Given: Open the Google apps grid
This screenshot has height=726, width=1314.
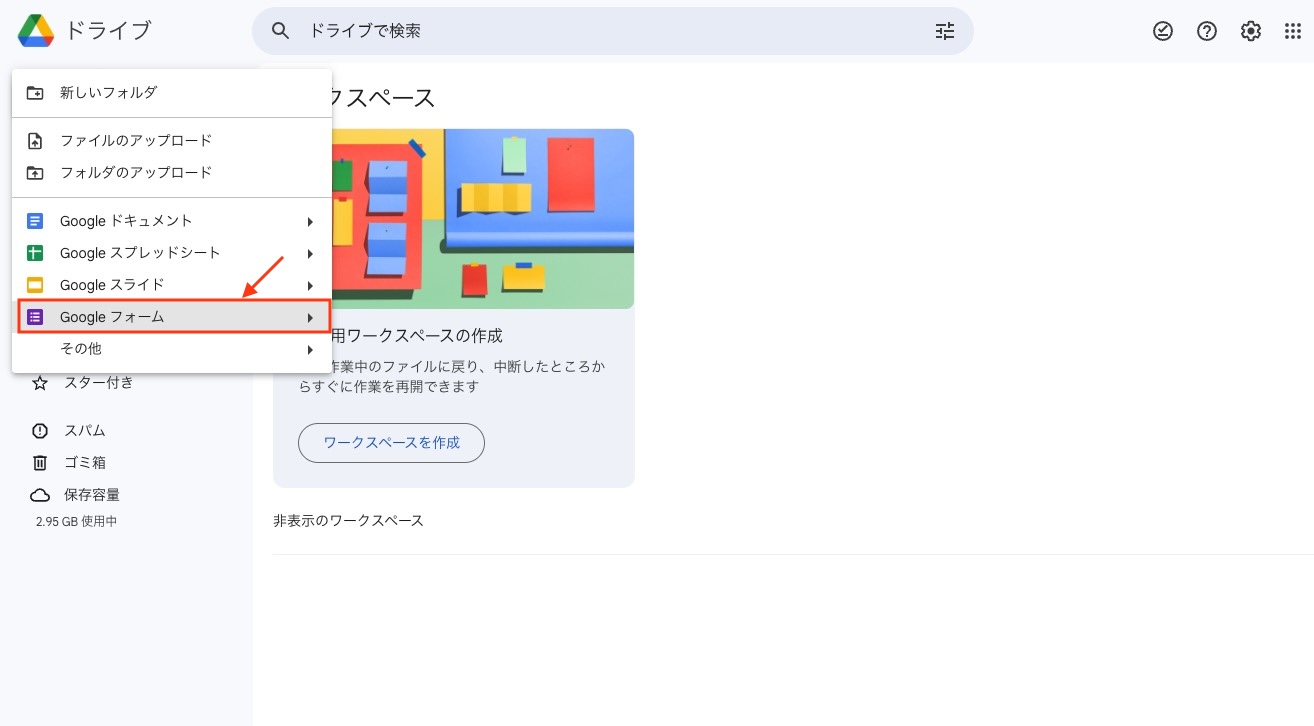Looking at the screenshot, I should tap(1293, 31).
